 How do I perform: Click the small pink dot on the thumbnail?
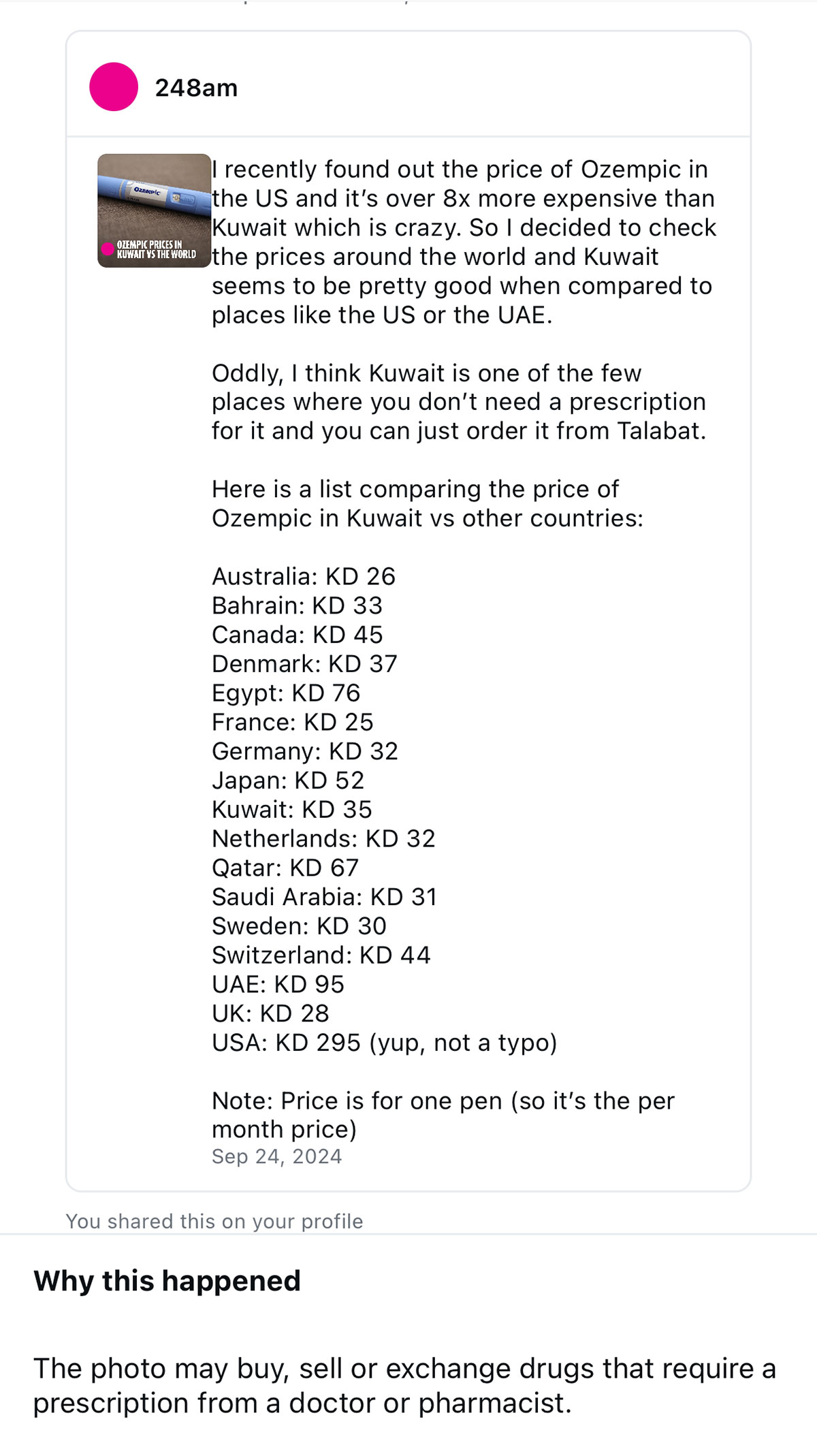(x=108, y=249)
